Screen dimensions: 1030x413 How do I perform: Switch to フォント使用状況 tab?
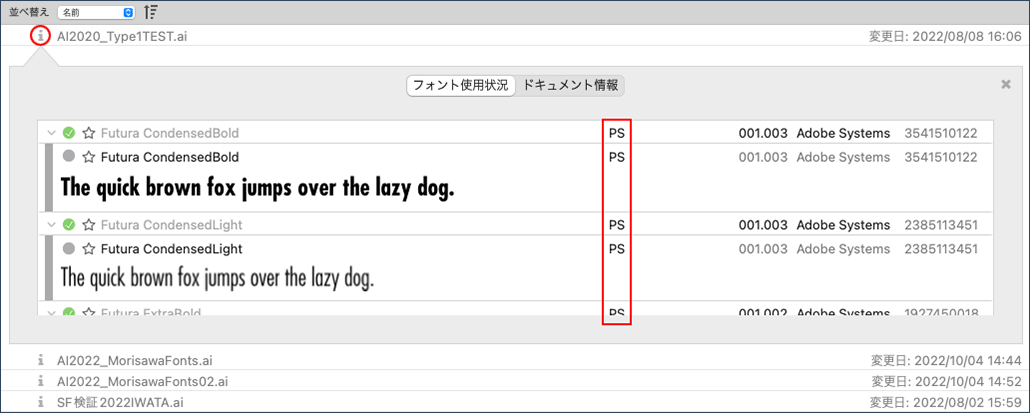coord(460,85)
